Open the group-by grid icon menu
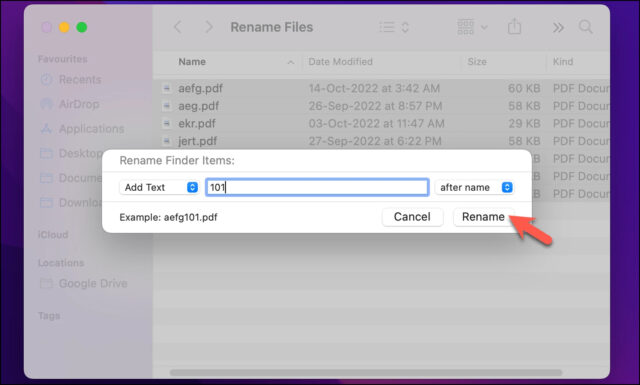640x385 pixels. (472, 27)
